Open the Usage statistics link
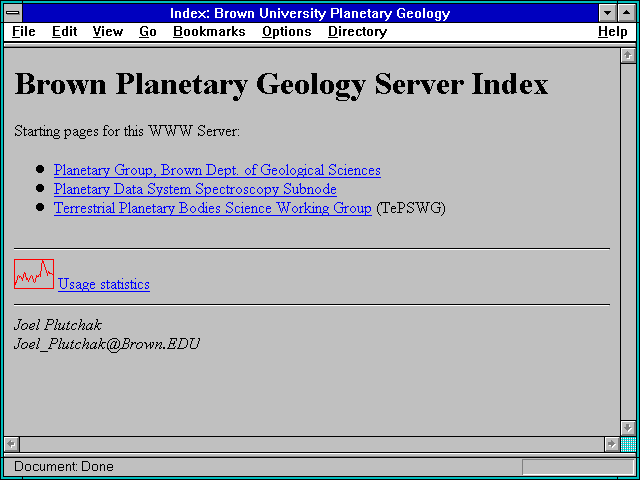The image size is (640, 480). (x=104, y=284)
